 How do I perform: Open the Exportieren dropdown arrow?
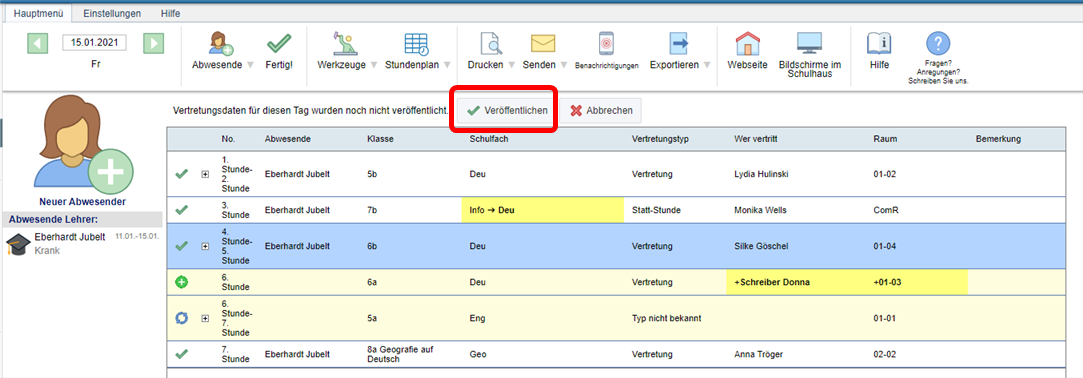(707, 65)
